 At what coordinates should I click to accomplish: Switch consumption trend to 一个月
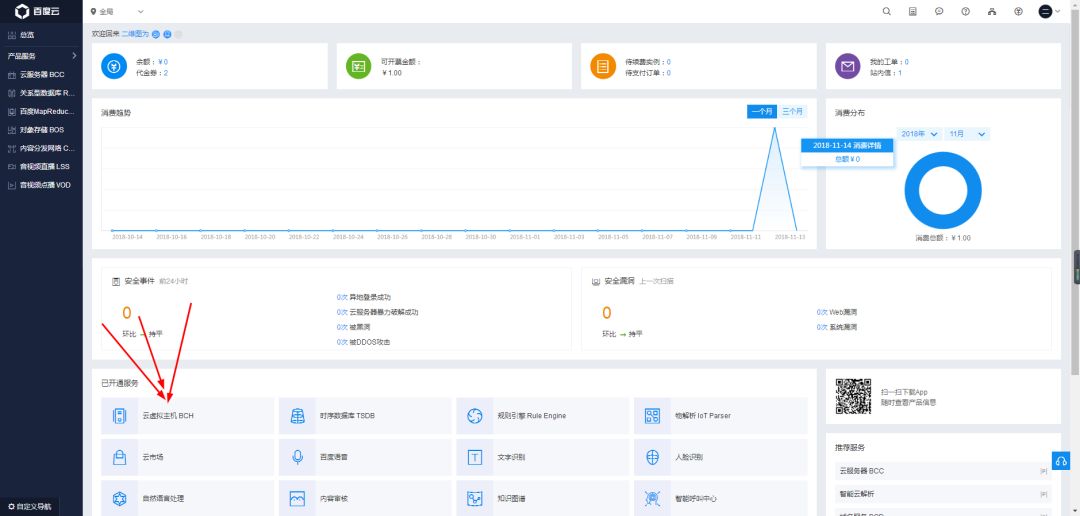(x=761, y=112)
